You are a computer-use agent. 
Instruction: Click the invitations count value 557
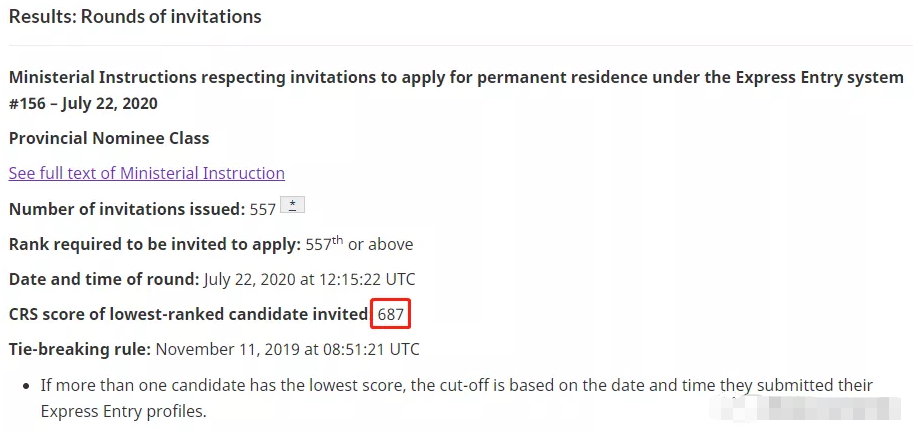[x=263, y=210]
